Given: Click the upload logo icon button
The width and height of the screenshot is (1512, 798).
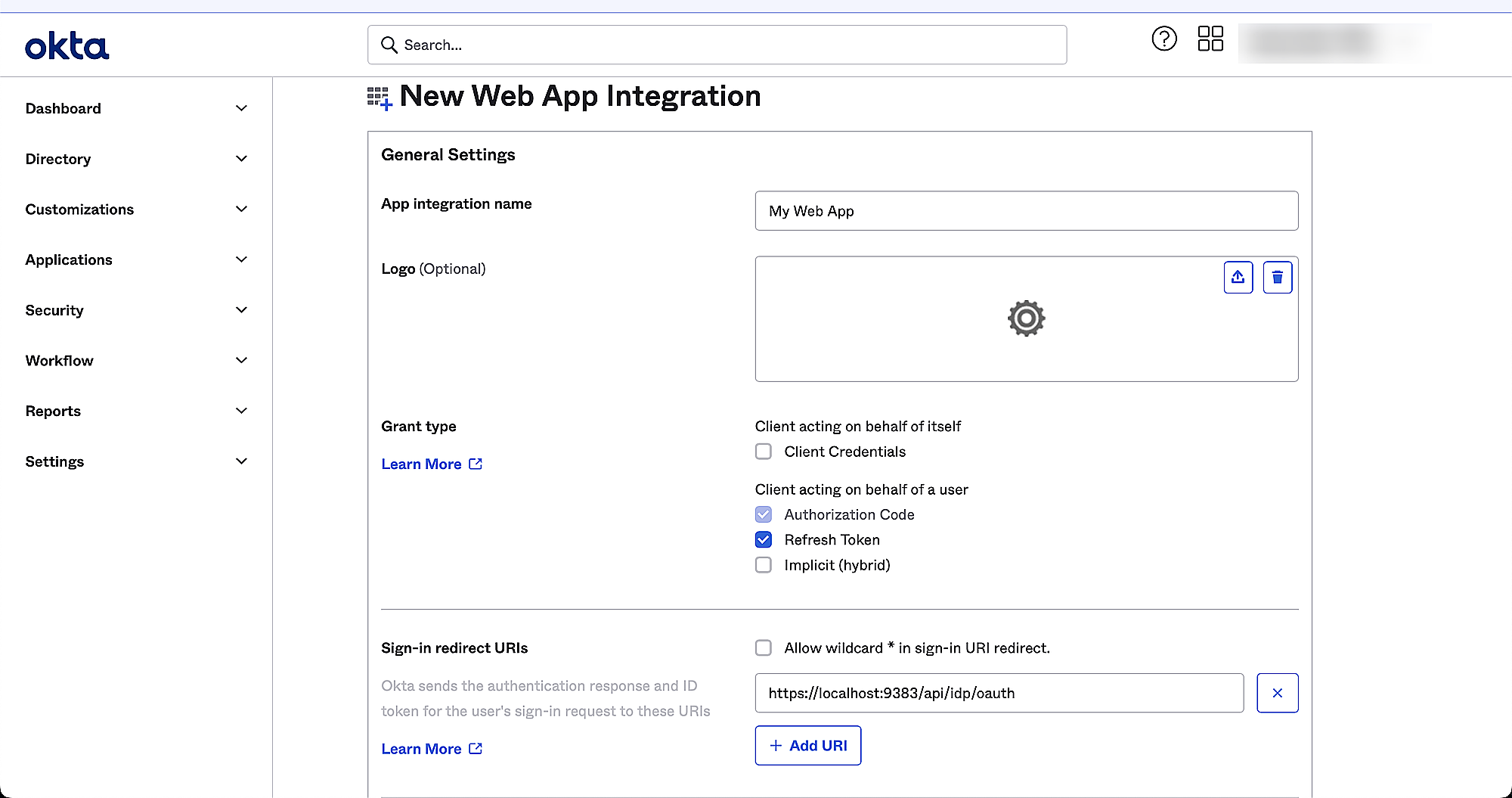Looking at the screenshot, I should pos(1238,278).
